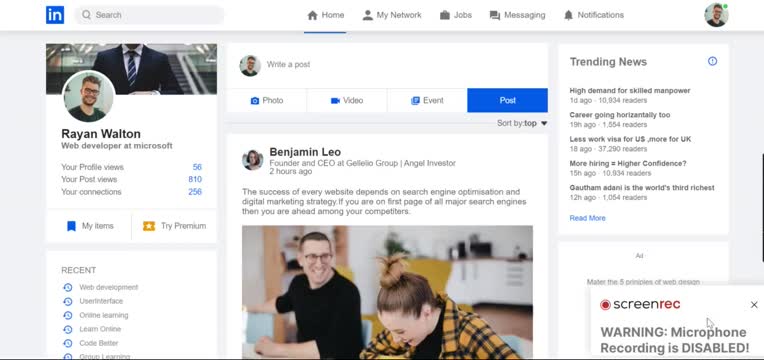Switch to the My Network tab
Viewport: 764px width, 360px height.
[392, 15]
